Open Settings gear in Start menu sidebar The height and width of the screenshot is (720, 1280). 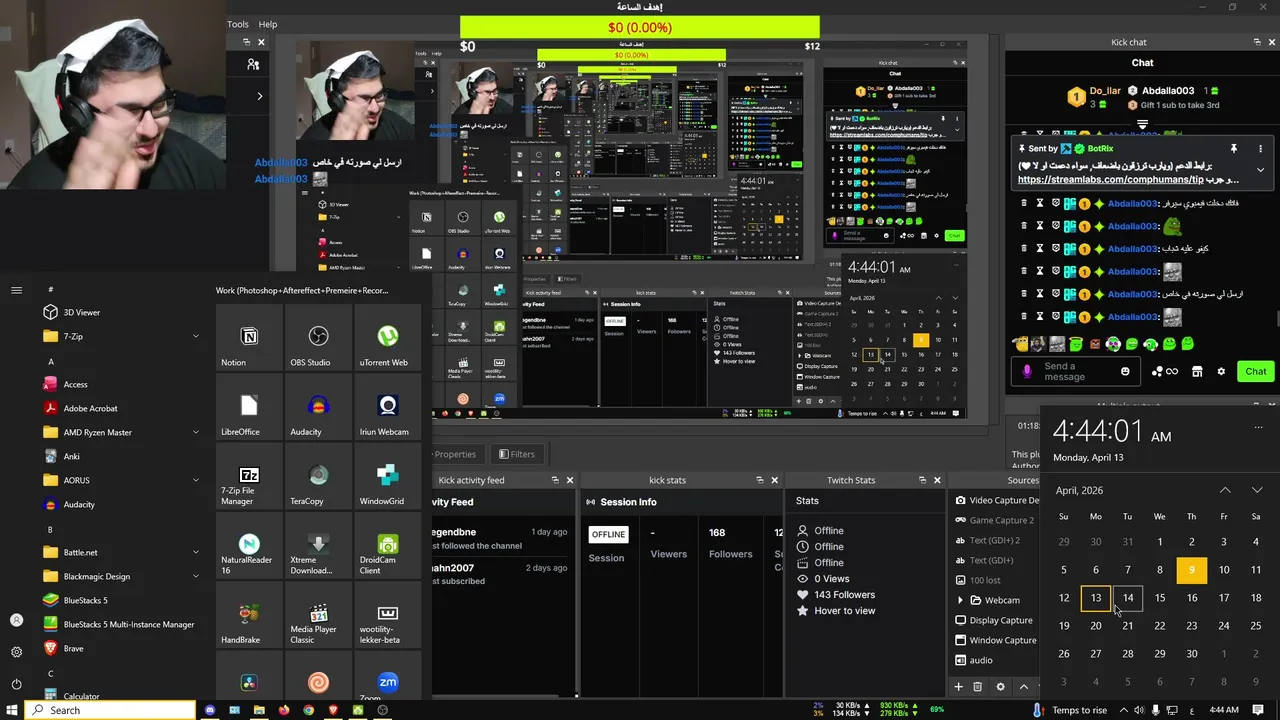click(16, 652)
